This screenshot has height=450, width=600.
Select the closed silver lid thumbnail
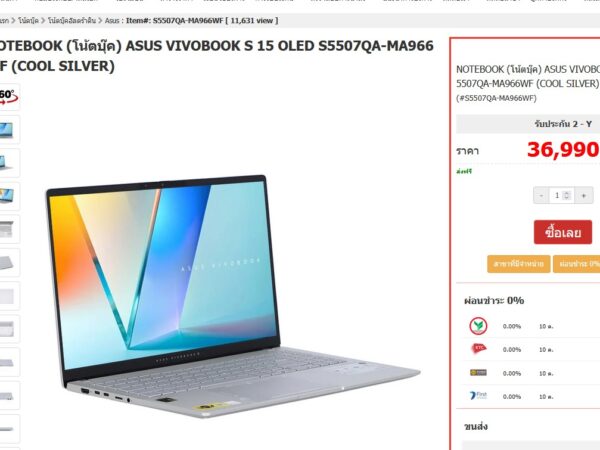pyautogui.click(x=8, y=262)
